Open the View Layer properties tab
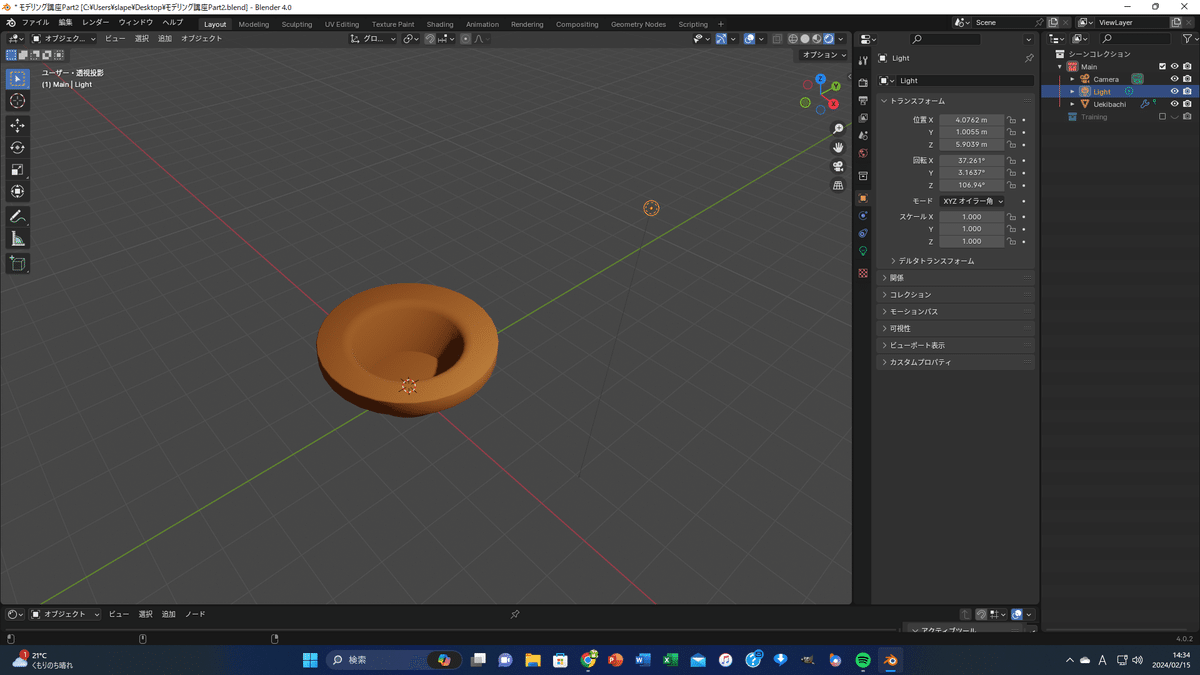 tap(863, 118)
